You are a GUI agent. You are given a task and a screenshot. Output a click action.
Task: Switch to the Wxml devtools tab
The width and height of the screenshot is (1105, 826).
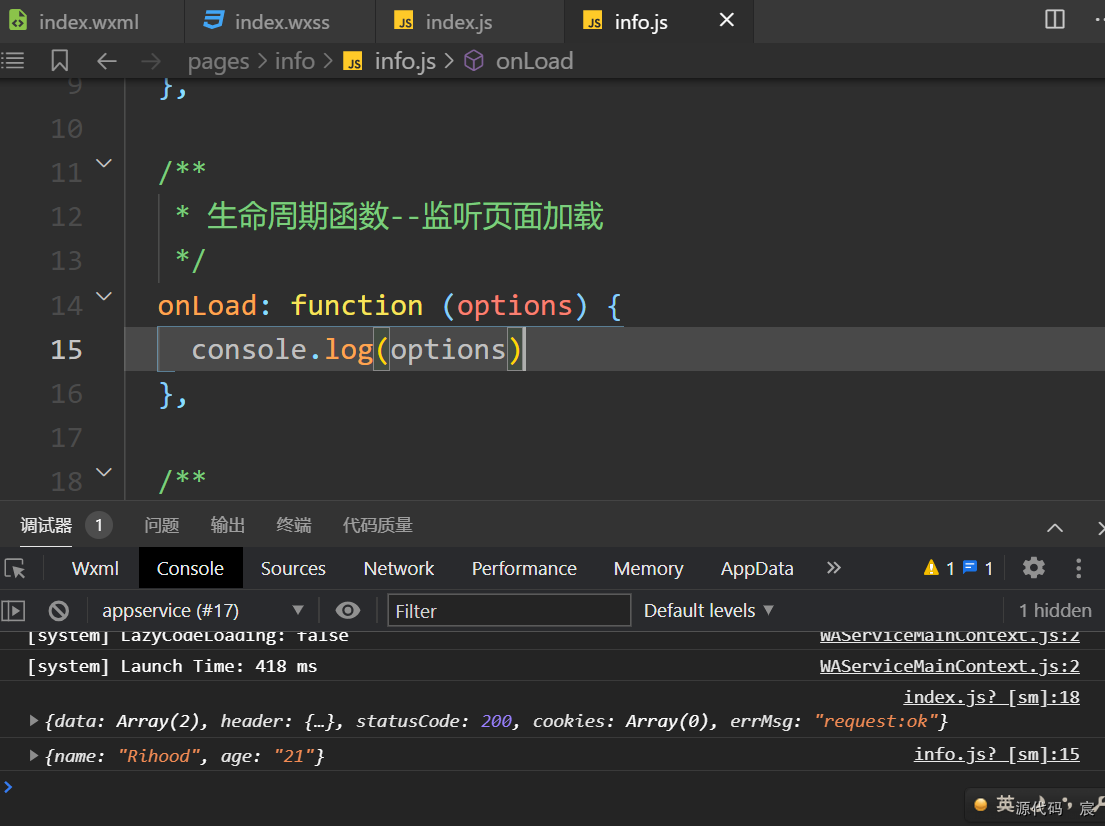point(95,568)
